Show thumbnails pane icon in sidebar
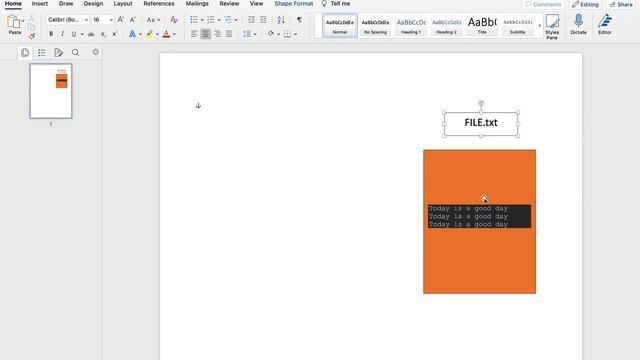The width and height of the screenshot is (640, 360). [x=25, y=53]
